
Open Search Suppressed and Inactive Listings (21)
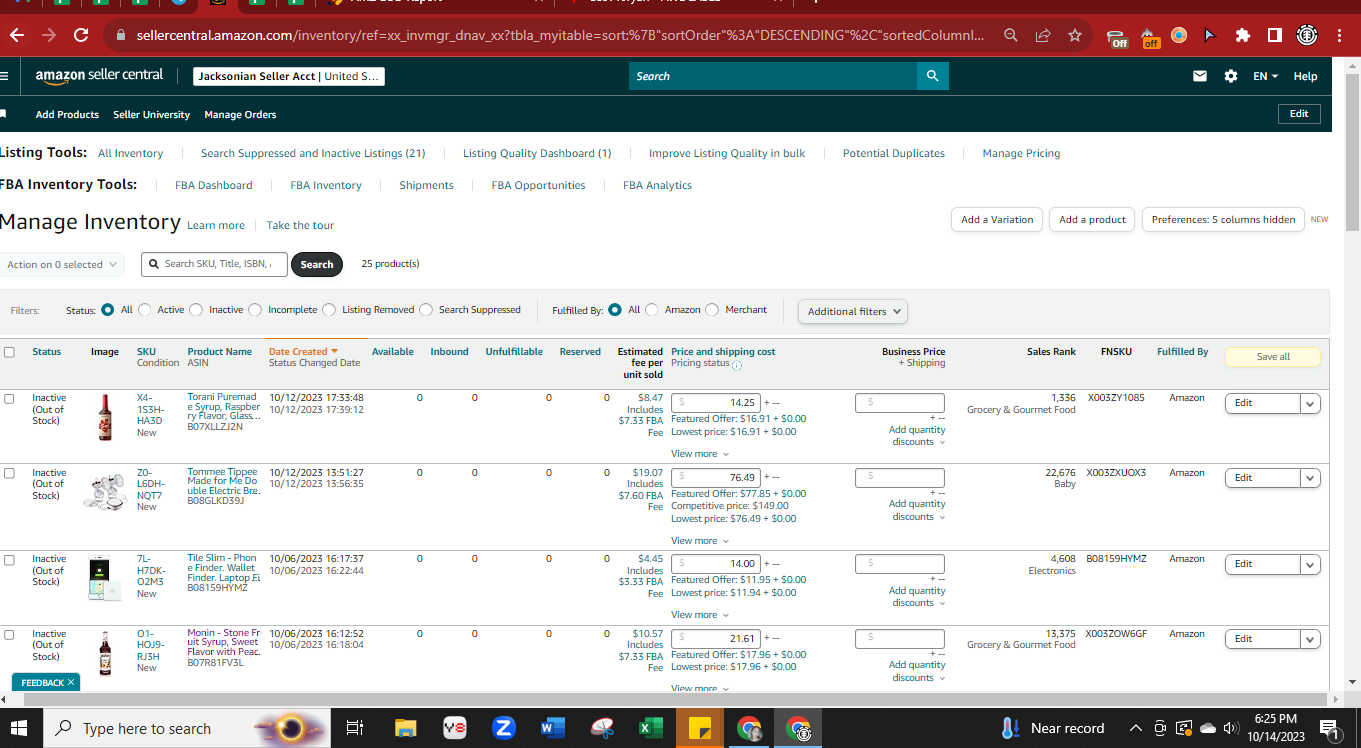pyautogui.click(x=313, y=153)
